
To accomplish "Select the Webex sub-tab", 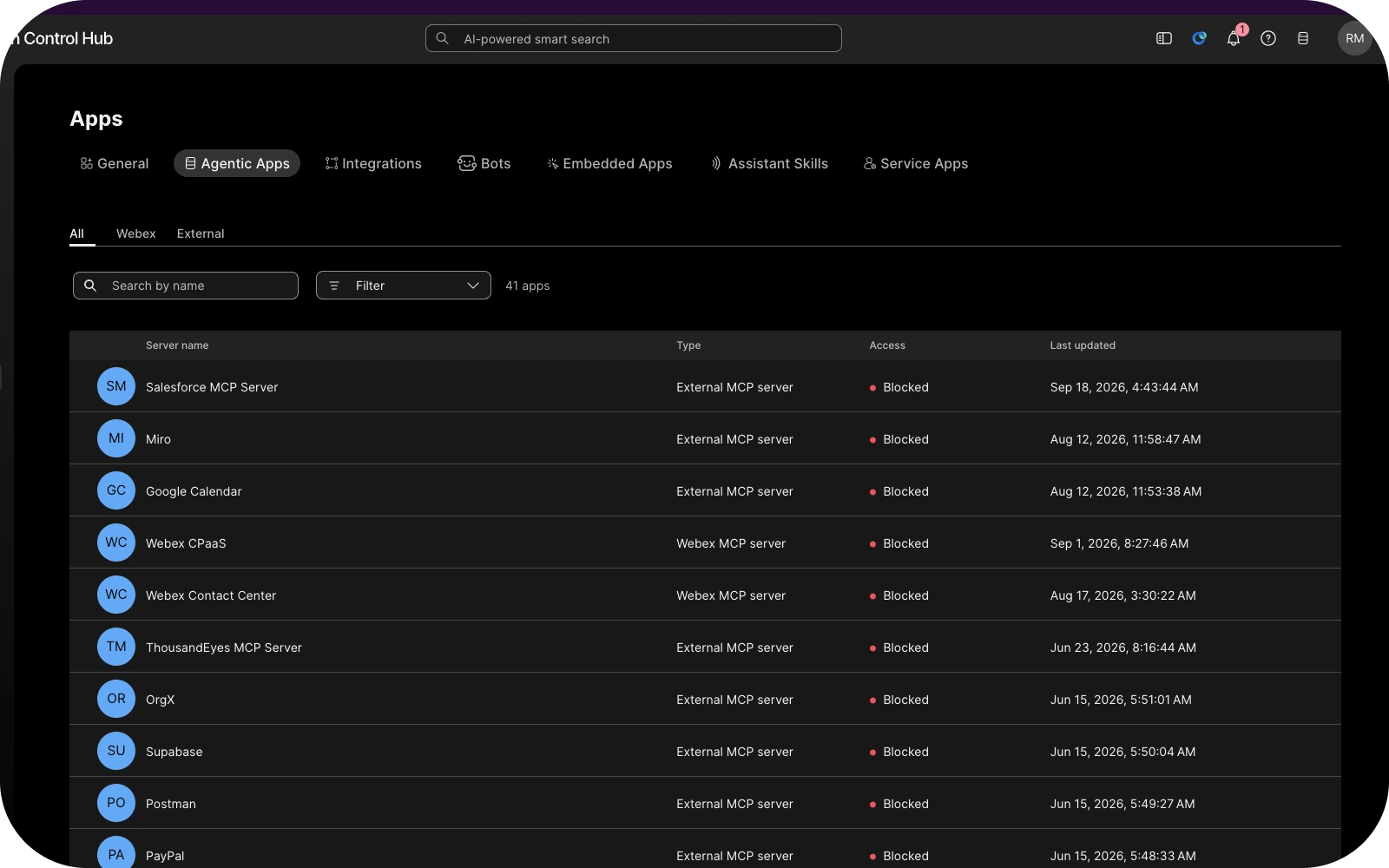I will point(136,233).
